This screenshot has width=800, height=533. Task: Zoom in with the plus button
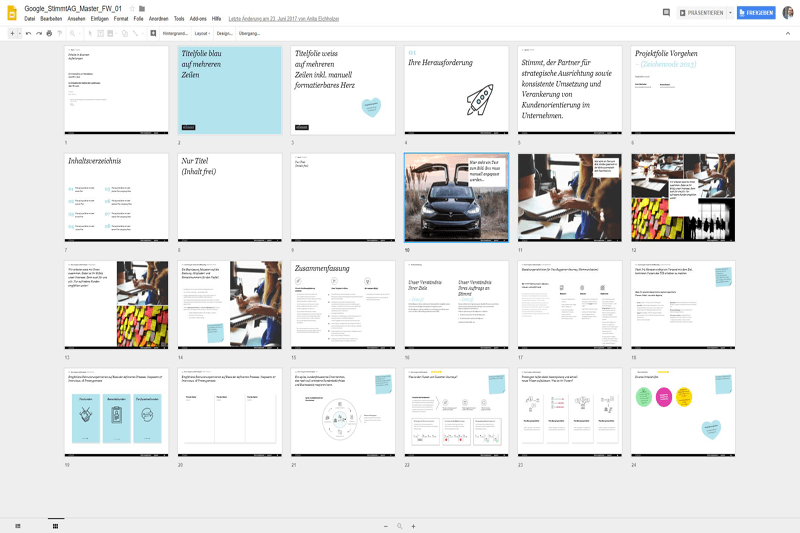pos(413,526)
